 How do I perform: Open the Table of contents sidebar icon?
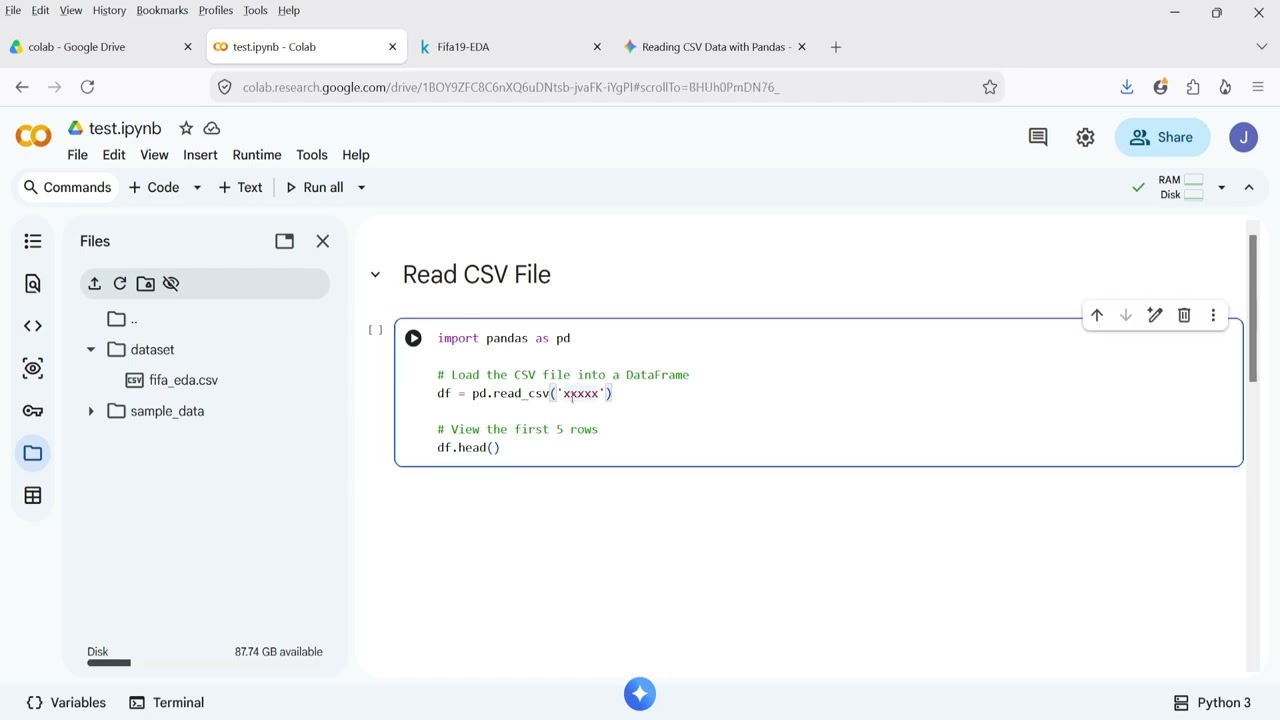point(33,241)
